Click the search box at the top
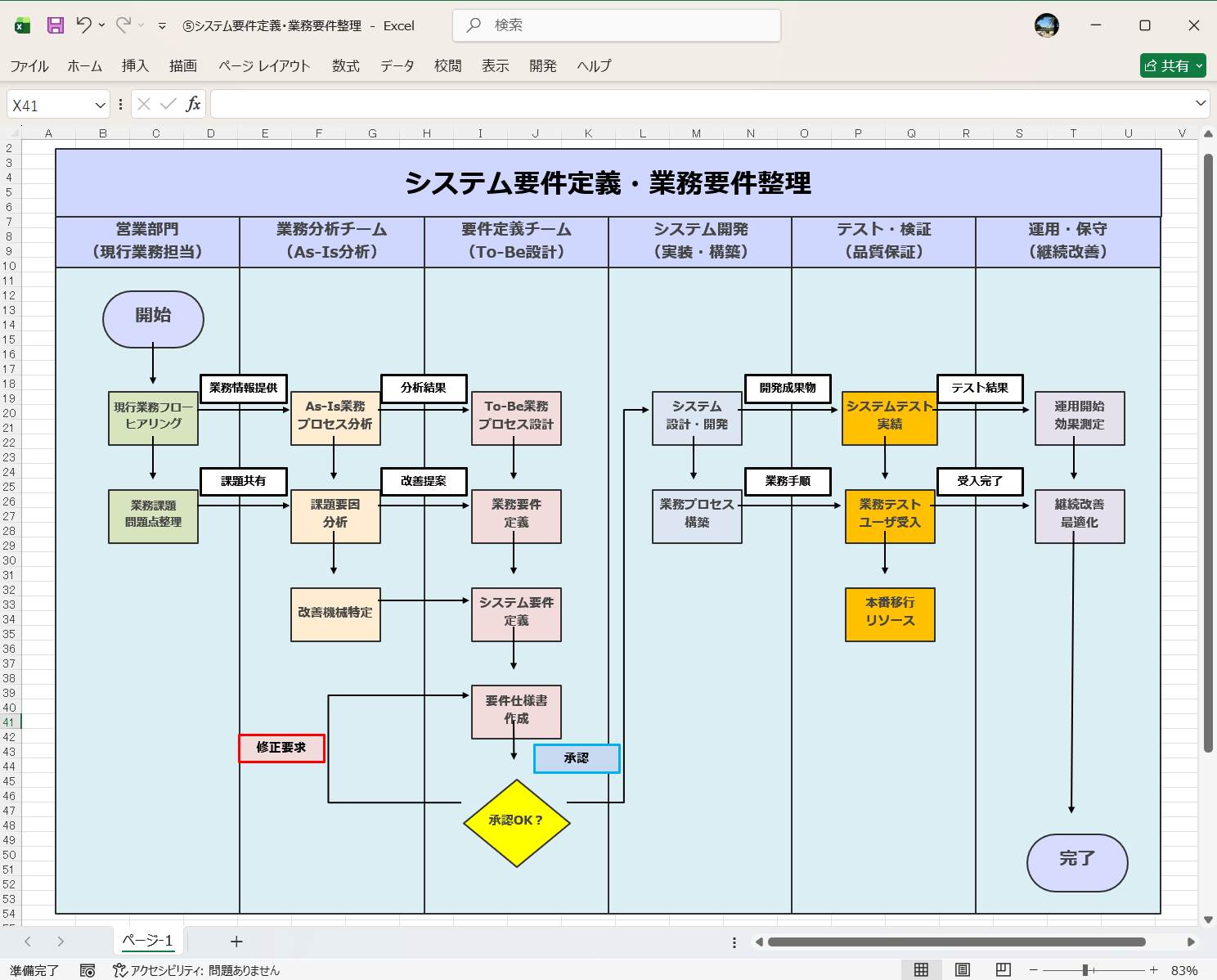This screenshot has width=1217, height=980. point(616,25)
